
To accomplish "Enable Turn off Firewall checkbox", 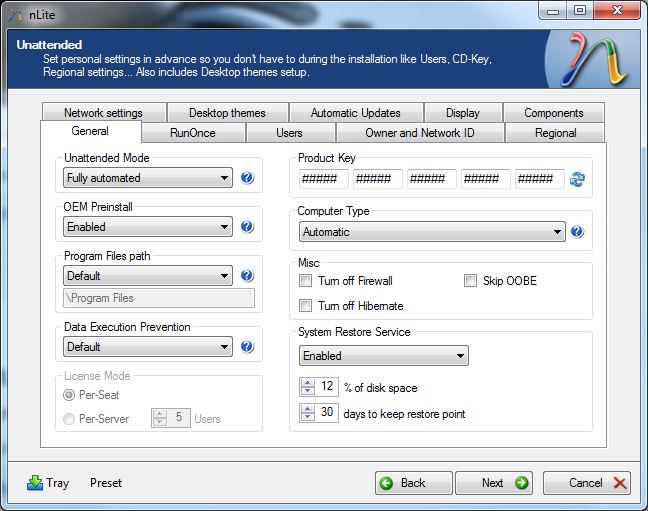I will click(305, 281).
